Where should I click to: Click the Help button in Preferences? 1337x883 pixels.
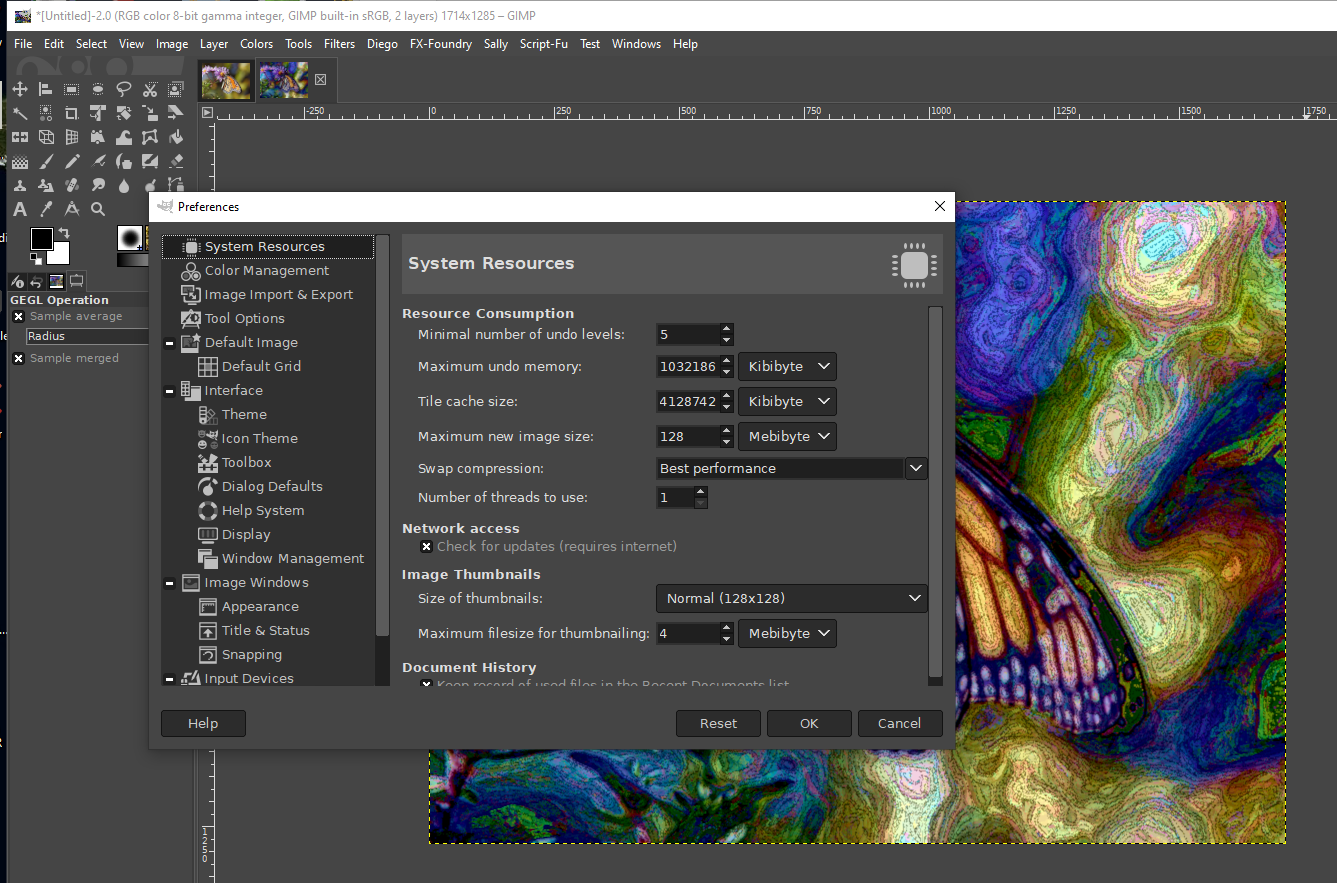(x=203, y=724)
